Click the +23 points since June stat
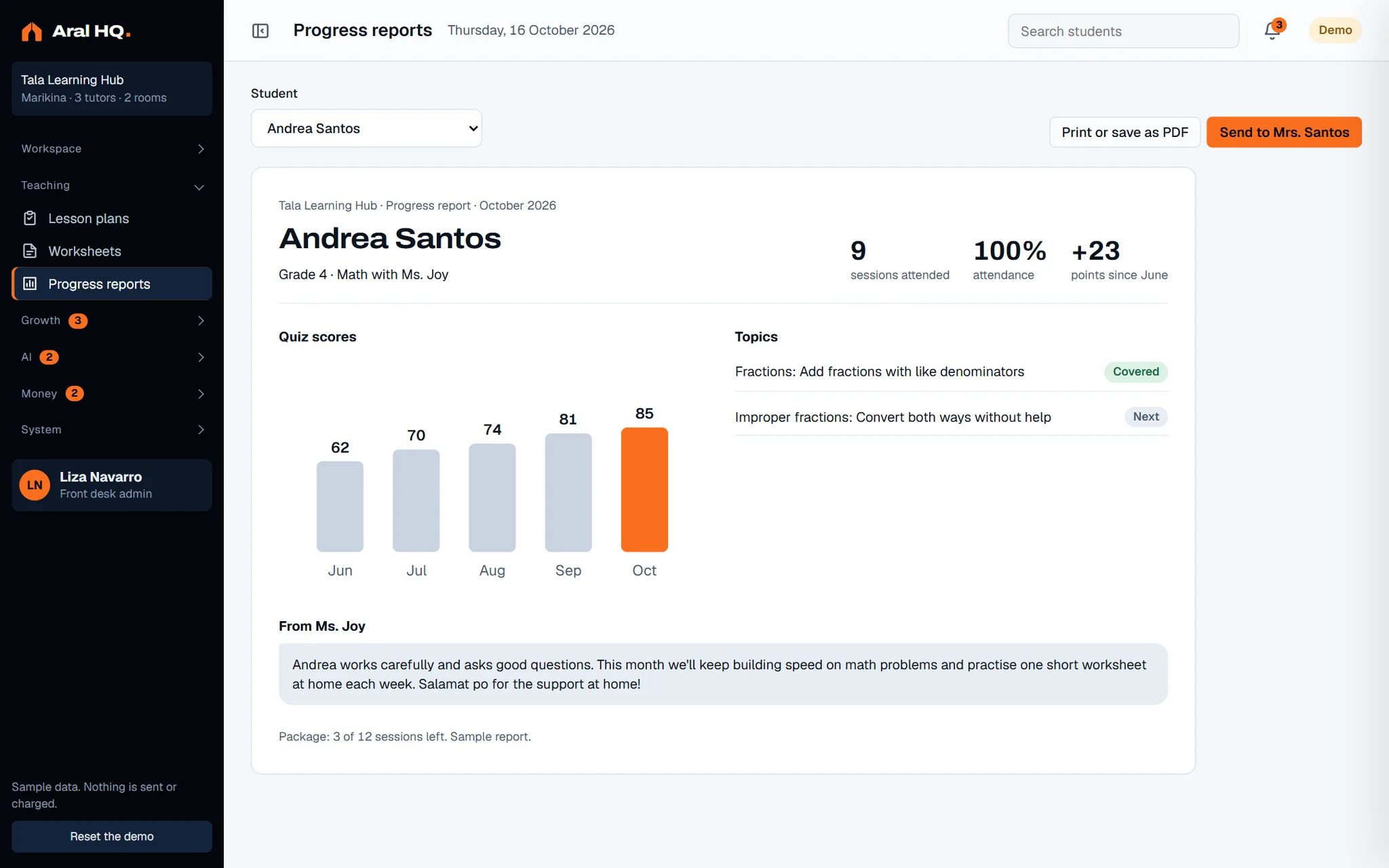The image size is (1389, 868). [x=1119, y=259]
